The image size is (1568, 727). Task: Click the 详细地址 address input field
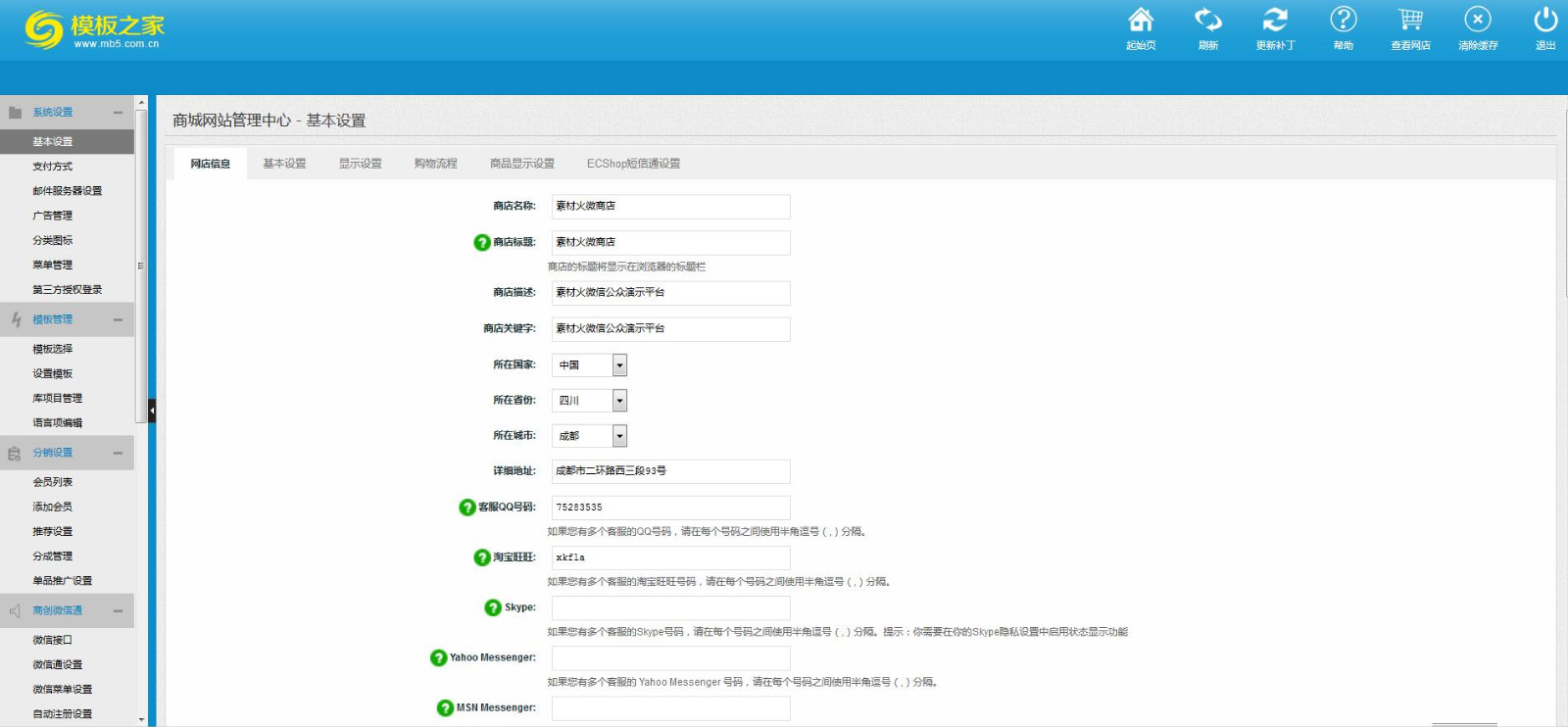670,471
